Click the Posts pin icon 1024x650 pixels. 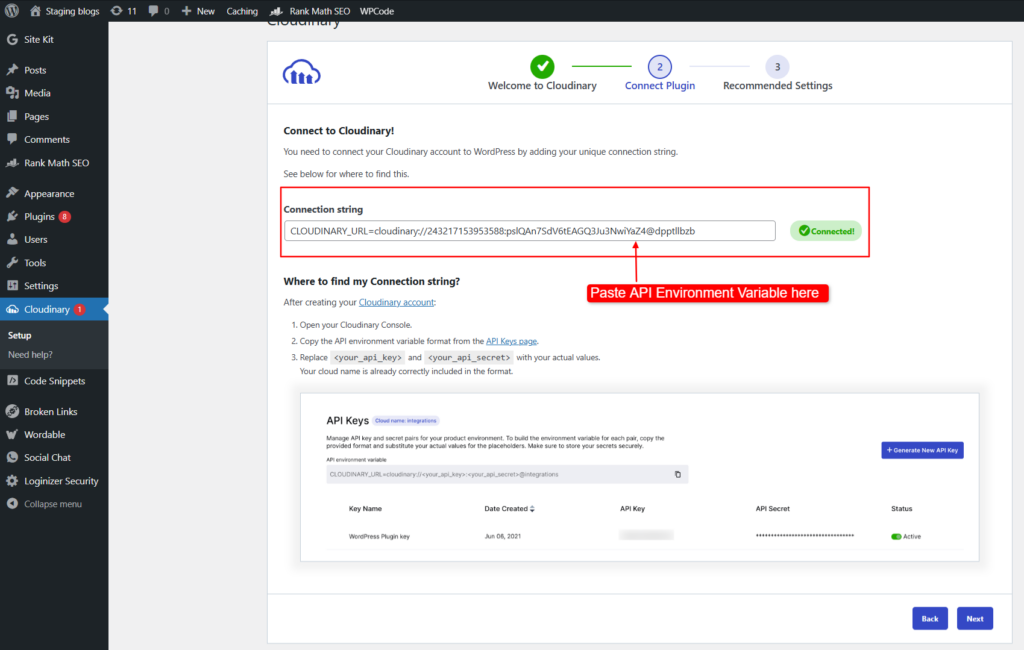[12, 70]
